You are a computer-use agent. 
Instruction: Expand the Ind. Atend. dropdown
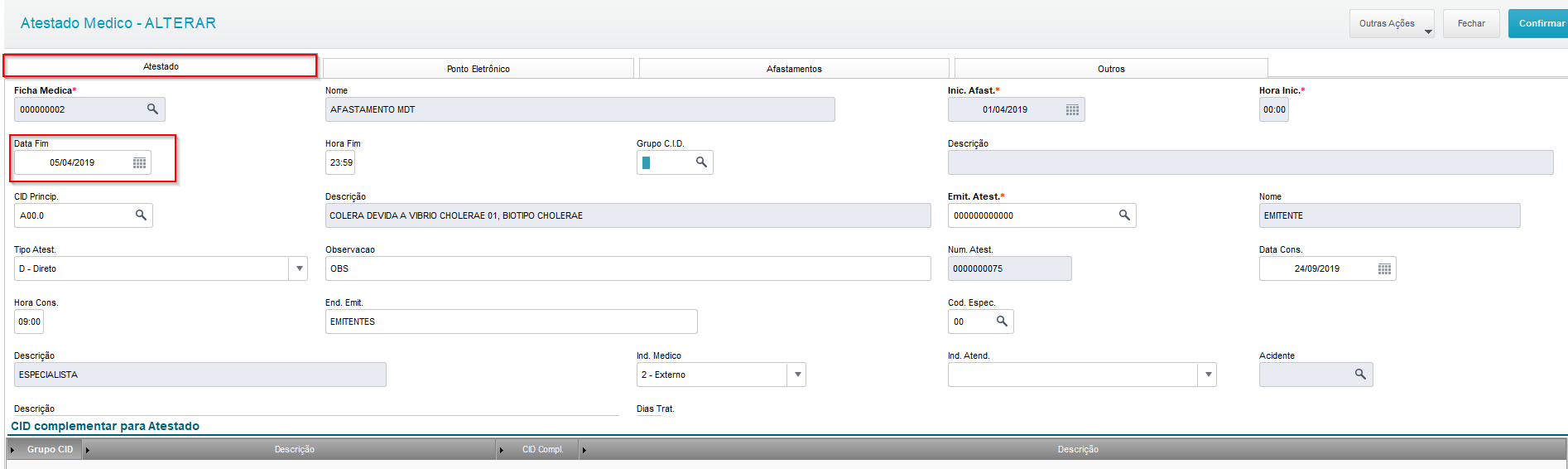(x=1208, y=375)
